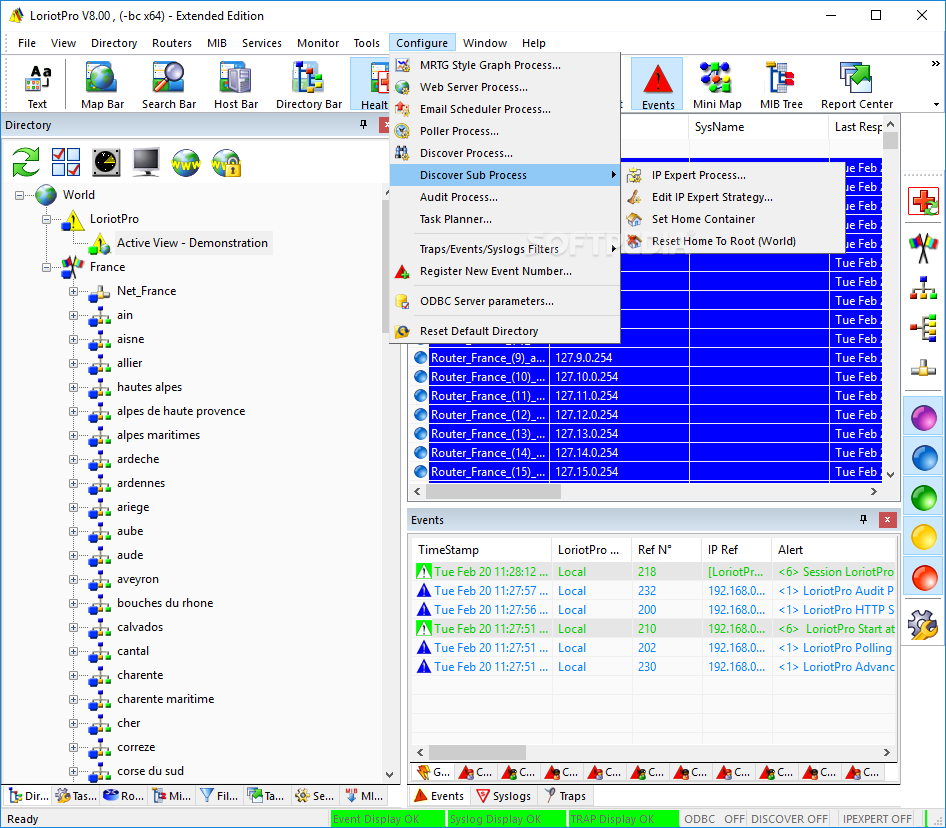The image size is (946, 828).
Task: Select event row with Ref N° 218
Action: click(x=653, y=572)
